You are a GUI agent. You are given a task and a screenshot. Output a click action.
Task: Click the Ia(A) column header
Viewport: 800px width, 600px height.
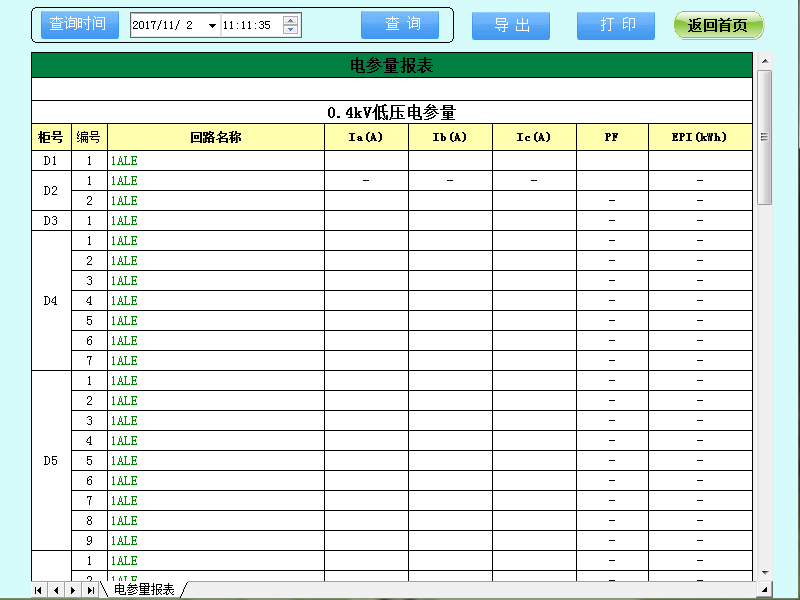(366, 137)
